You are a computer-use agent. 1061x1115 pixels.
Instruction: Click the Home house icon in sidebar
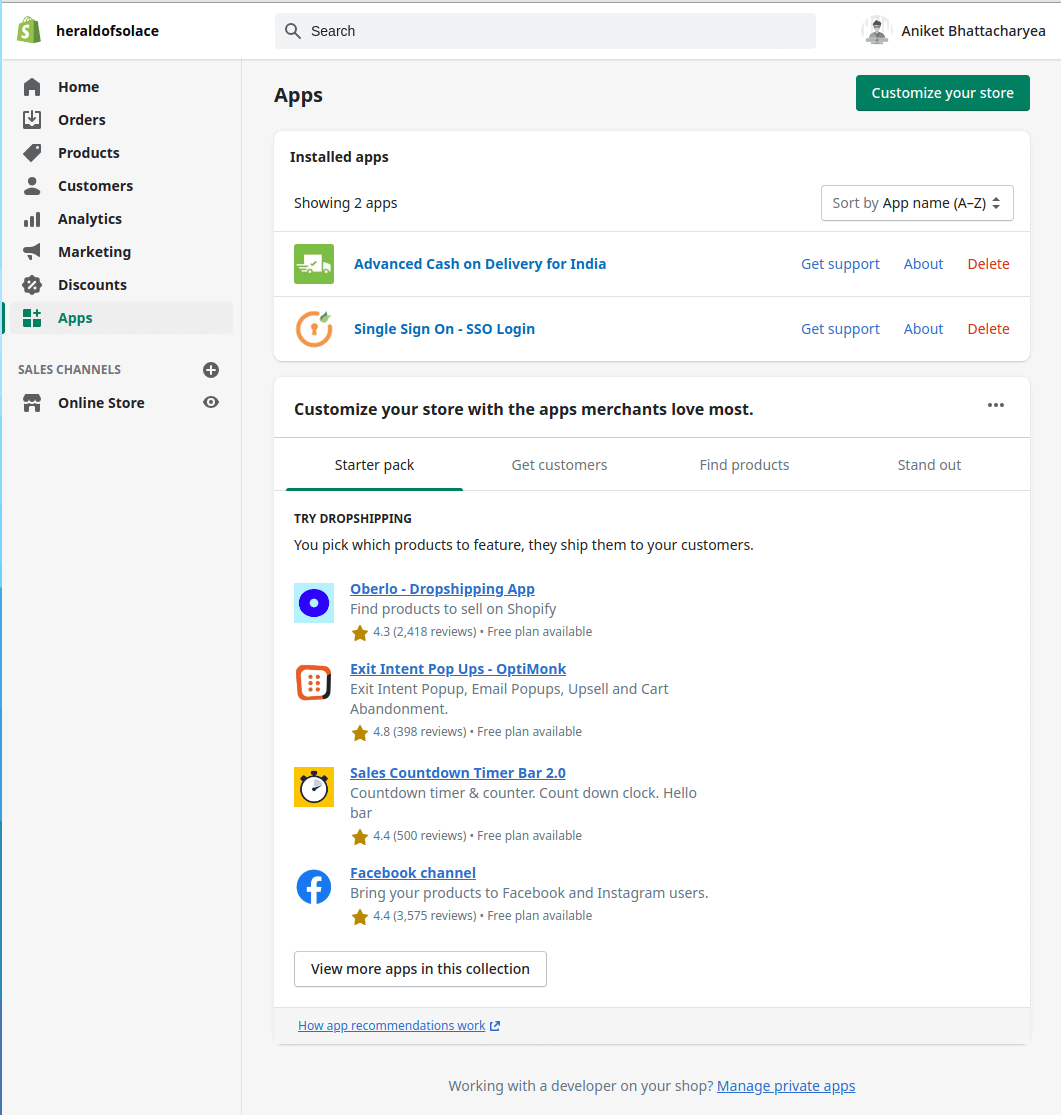pos(32,87)
